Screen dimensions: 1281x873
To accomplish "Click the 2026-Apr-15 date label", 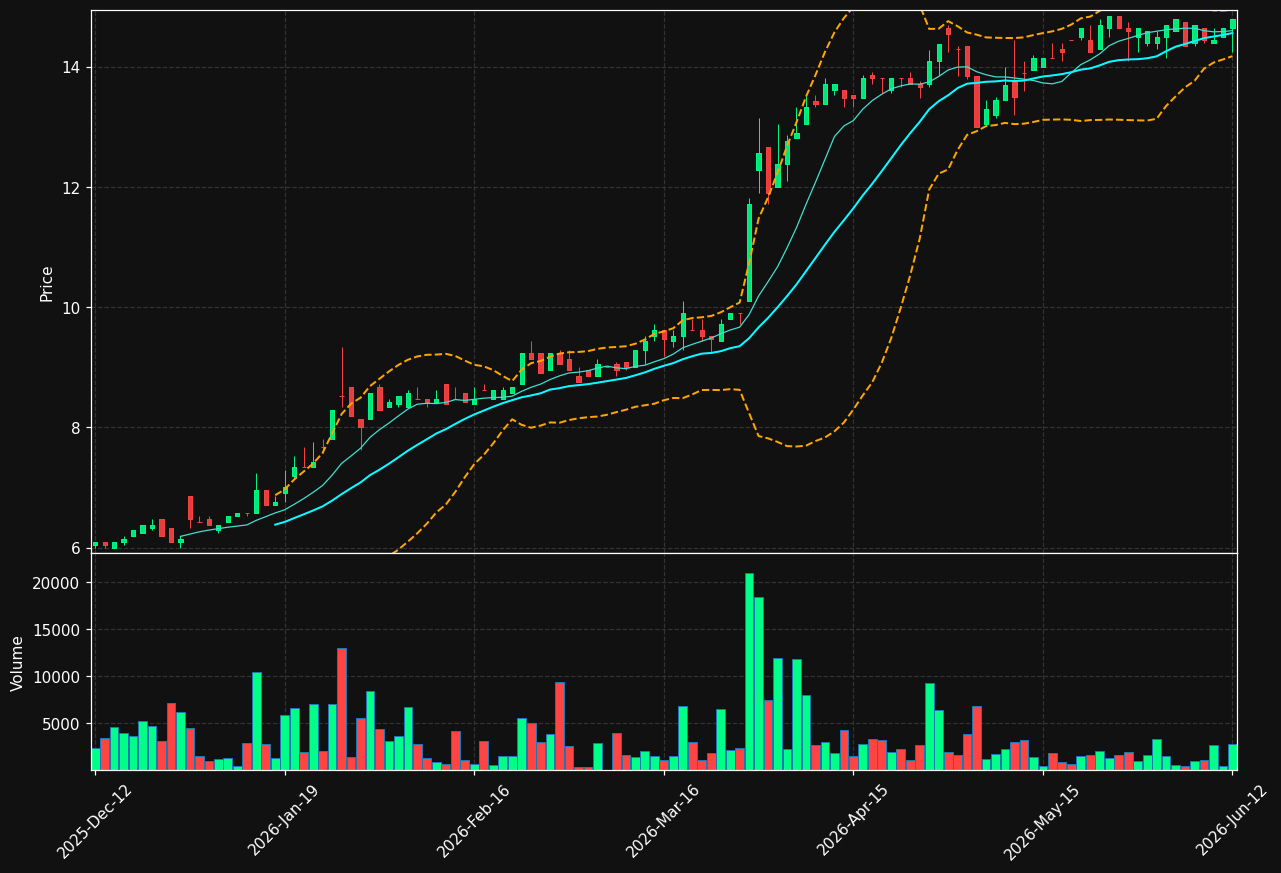I will tap(854, 821).
